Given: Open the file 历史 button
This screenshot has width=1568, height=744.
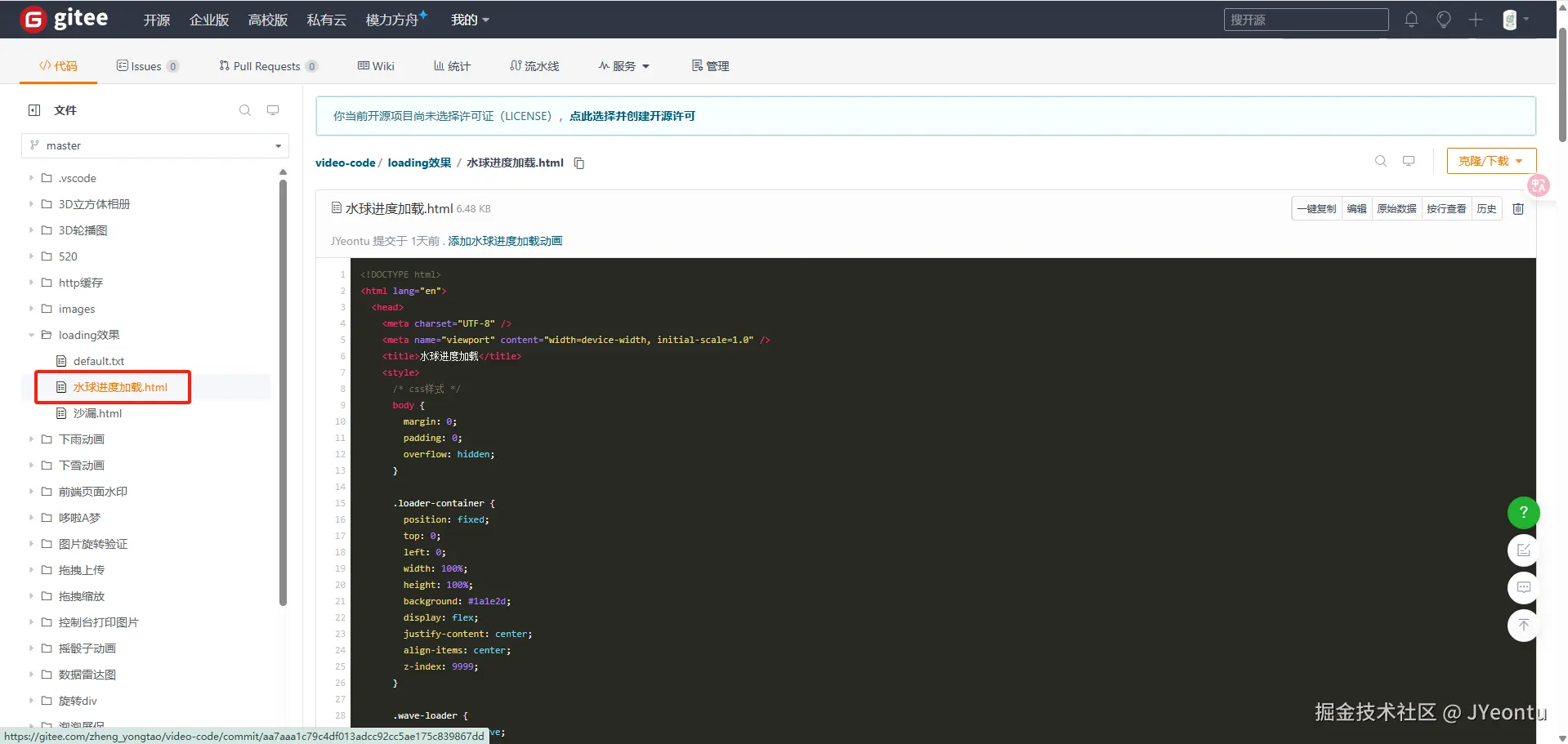Looking at the screenshot, I should point(1486,209).
